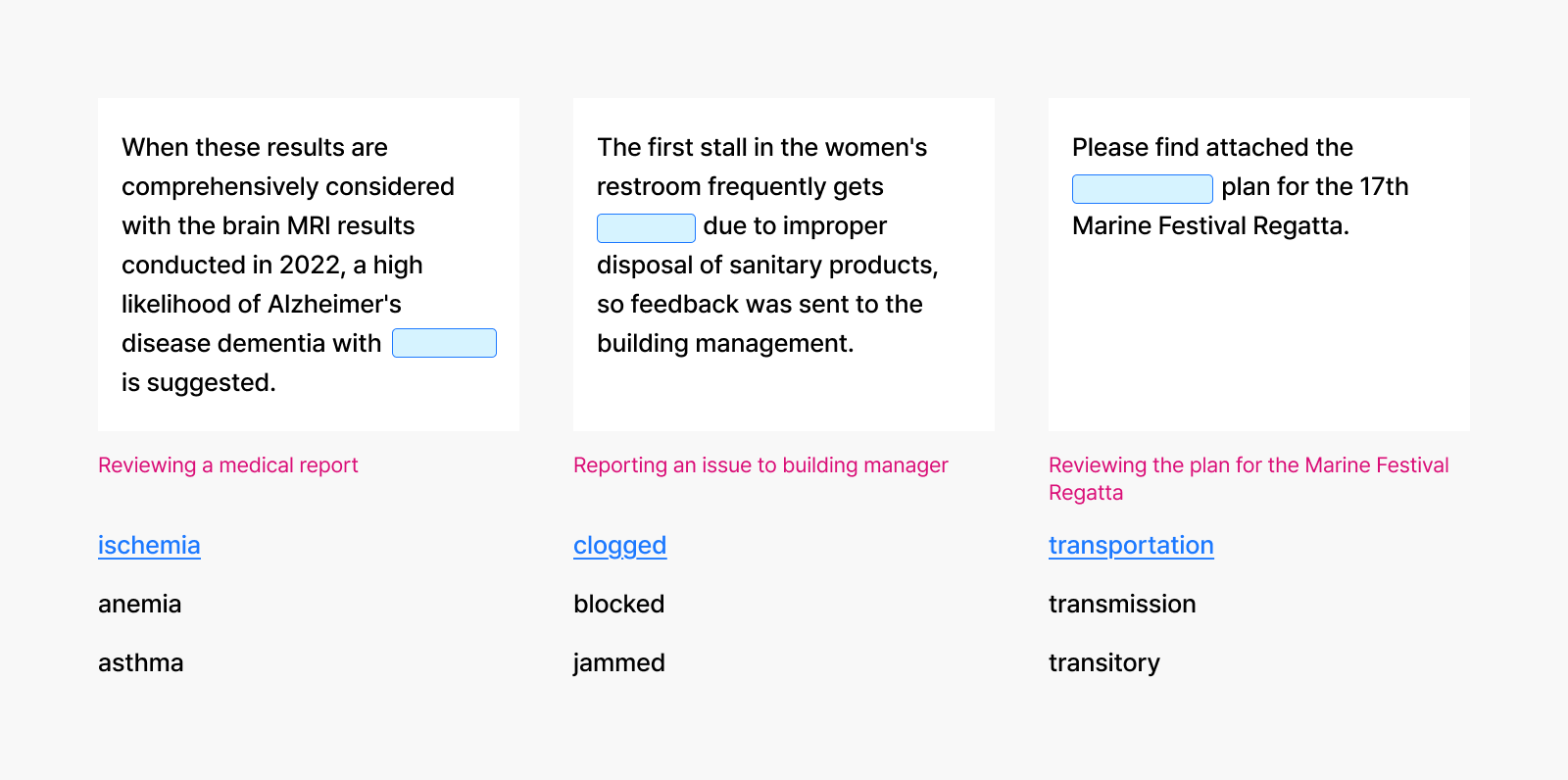Select the word clogged
Image resolution: width=1568 pixels, height=780 pixels.
point(619,545)
